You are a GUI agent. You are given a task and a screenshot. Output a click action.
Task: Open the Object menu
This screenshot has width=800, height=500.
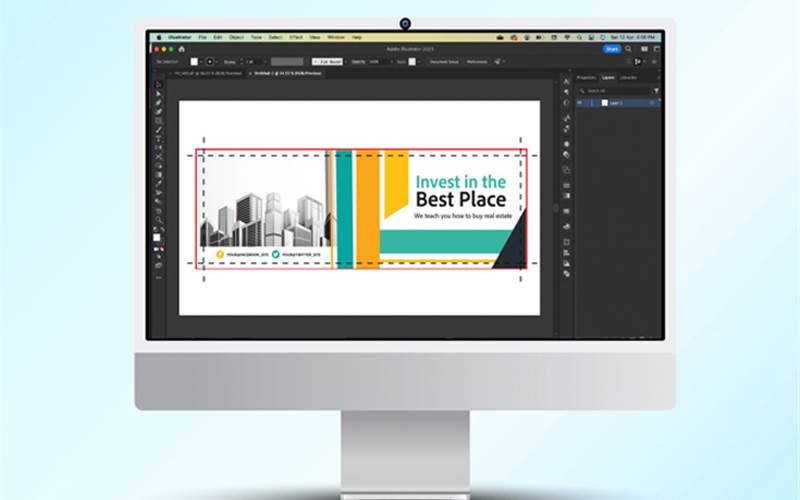236,37
